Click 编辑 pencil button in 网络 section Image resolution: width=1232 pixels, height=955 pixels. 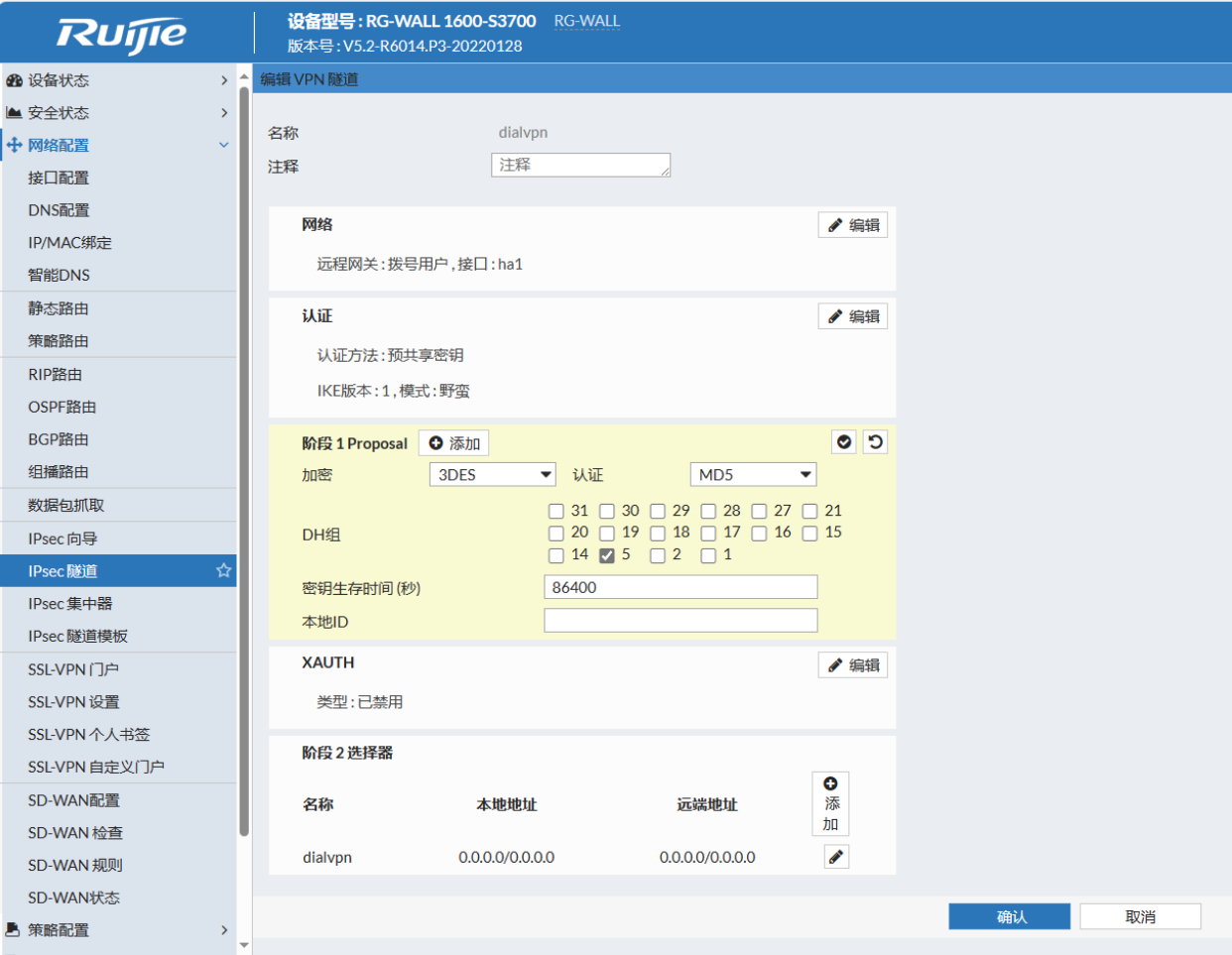tap(853, 225)
